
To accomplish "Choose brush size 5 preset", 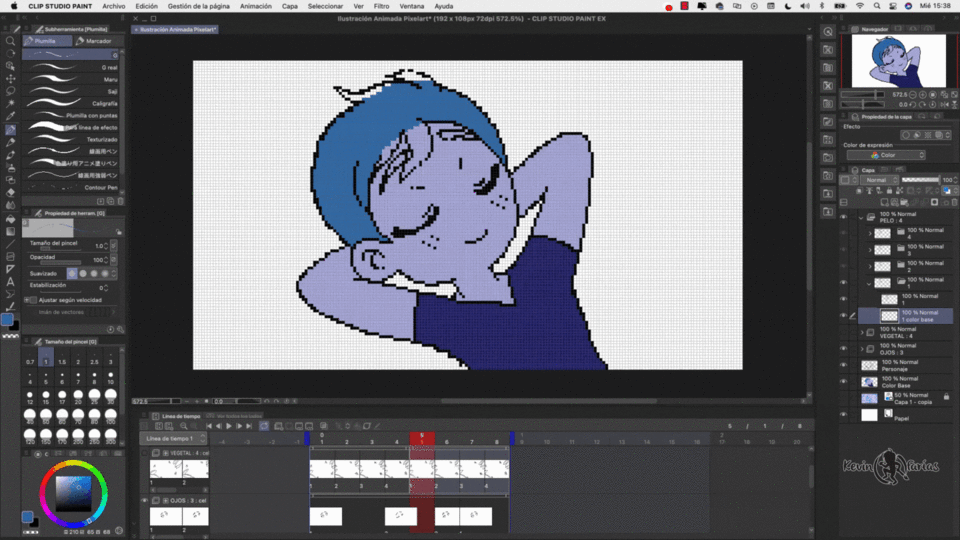I will [46, 376].
